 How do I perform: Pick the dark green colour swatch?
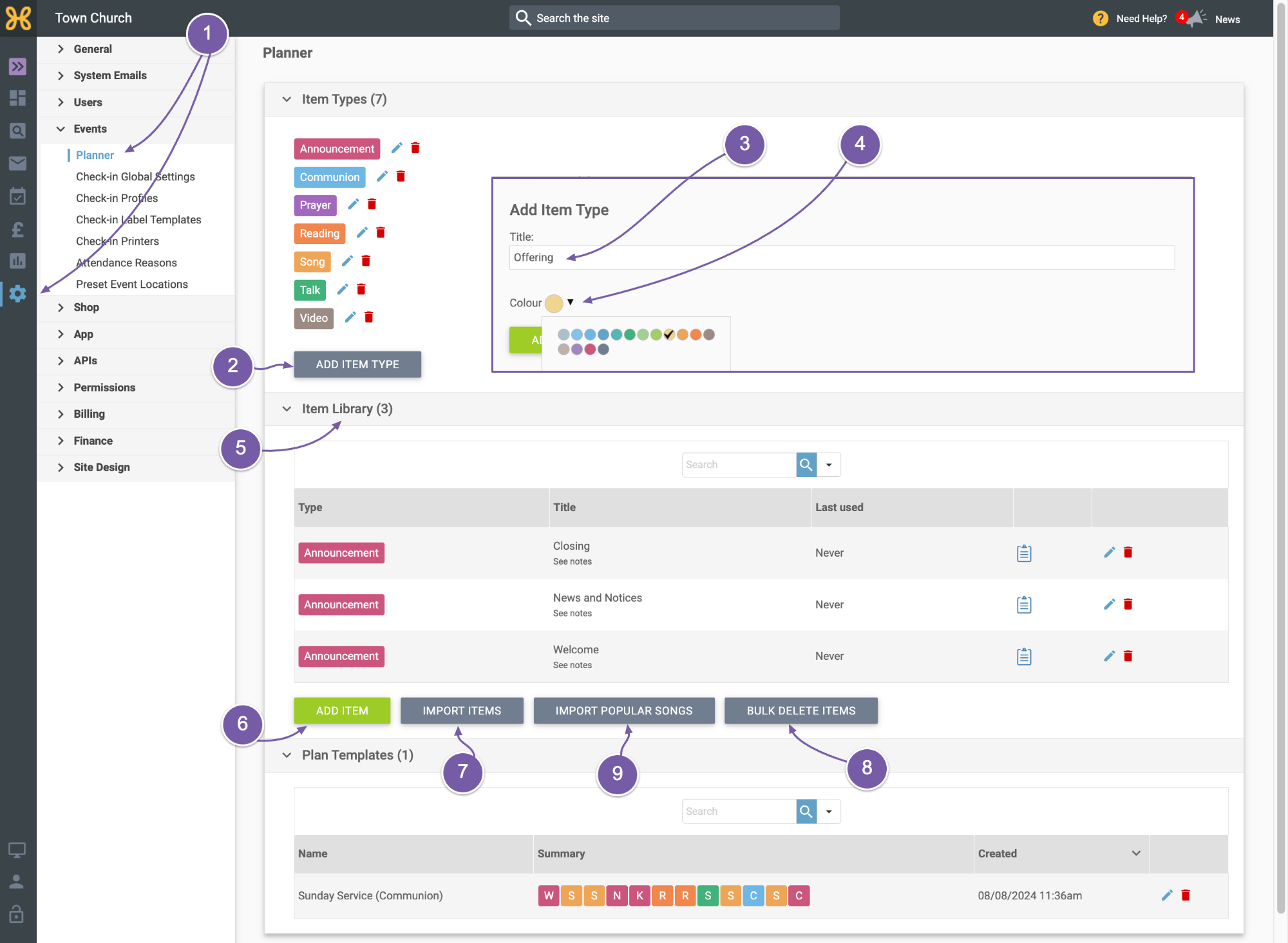click(630, 334)
